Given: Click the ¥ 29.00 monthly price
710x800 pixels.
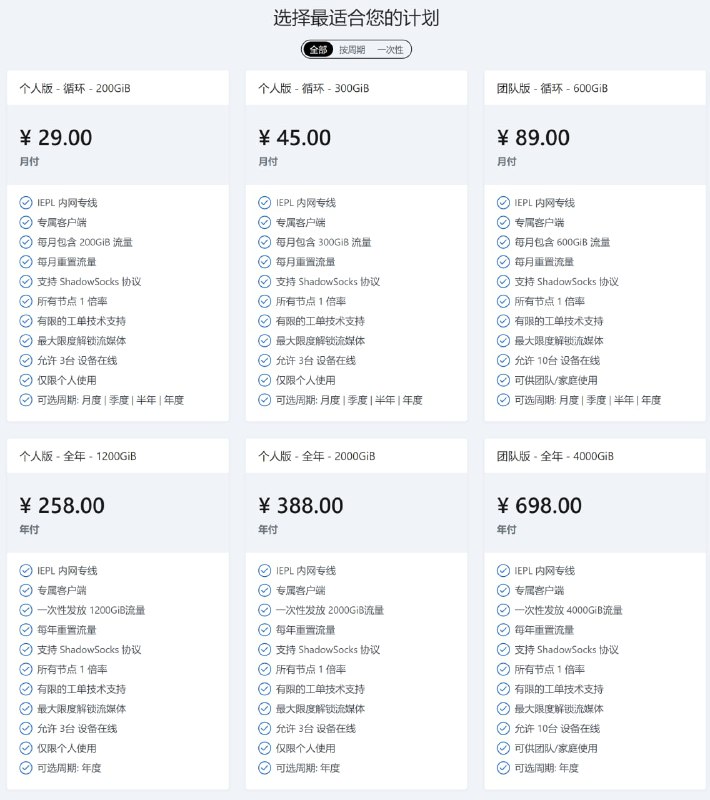Looking at the screenshot, I should pos(56,138).
